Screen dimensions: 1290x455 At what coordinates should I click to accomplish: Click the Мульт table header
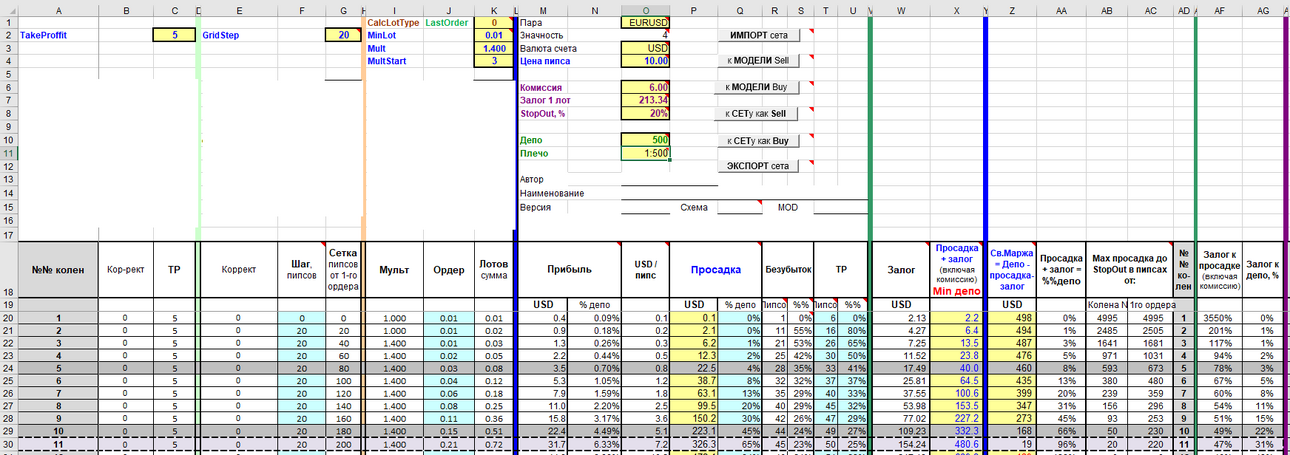[394, 270]
